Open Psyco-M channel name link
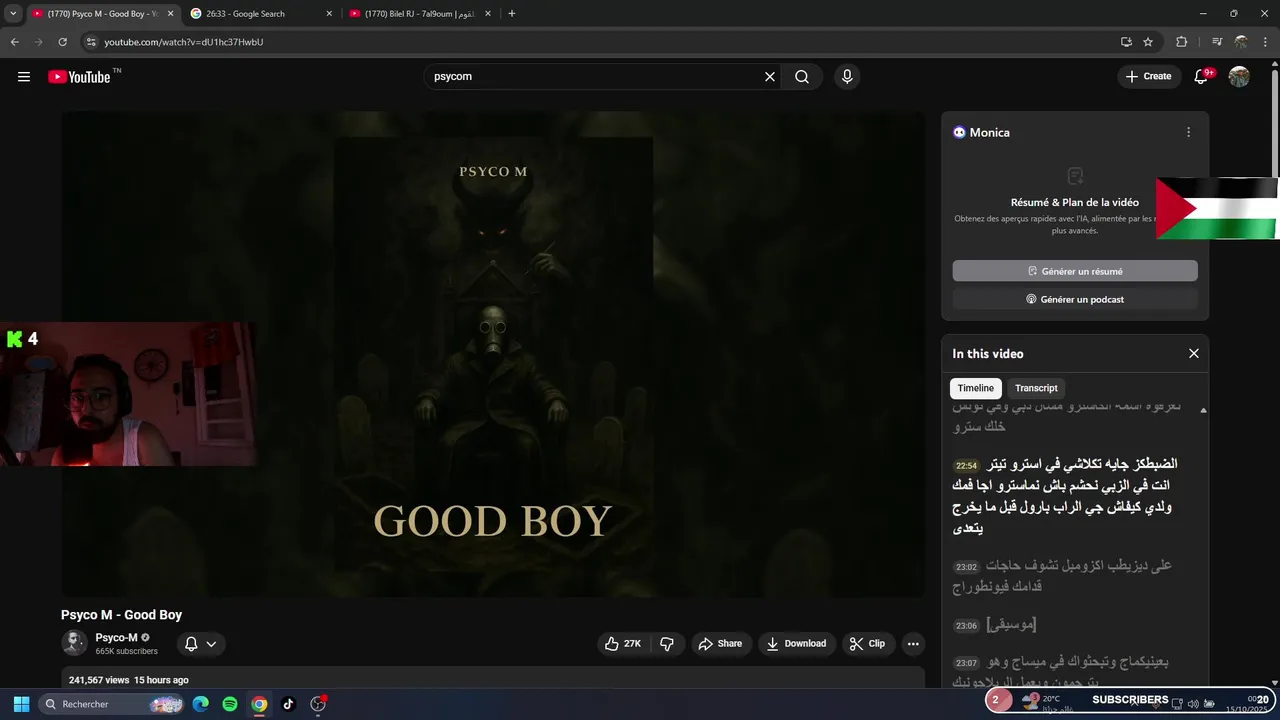Image resolution: width=1280 pixels, height=720 pixels. [x=116, y=638]
